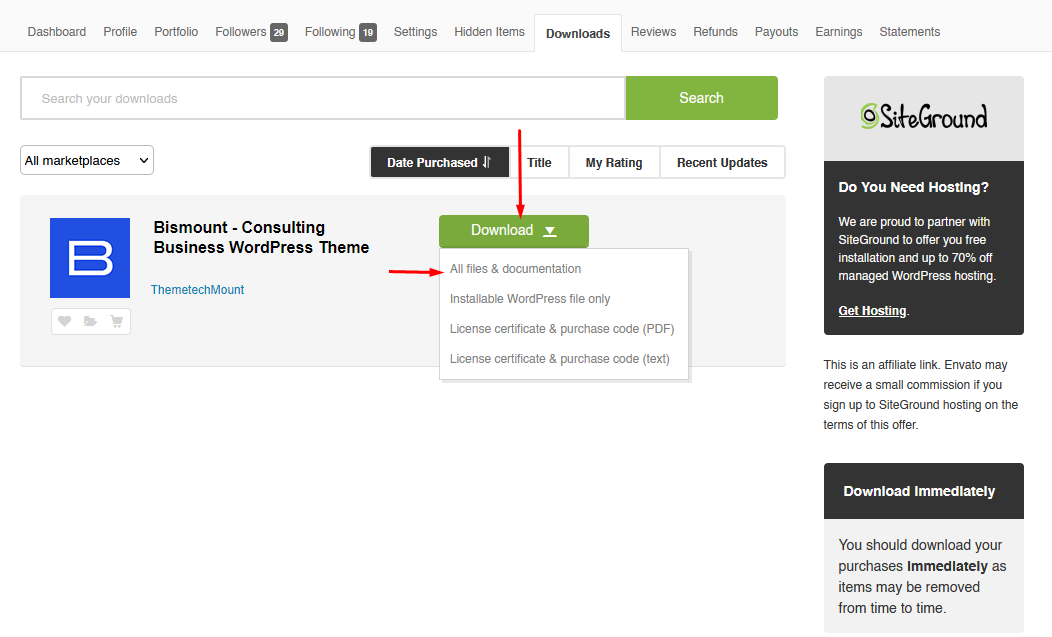This screenshot has width=1052, height=637.
Task: Select the Downloads tab
Action: pos(578,34)
